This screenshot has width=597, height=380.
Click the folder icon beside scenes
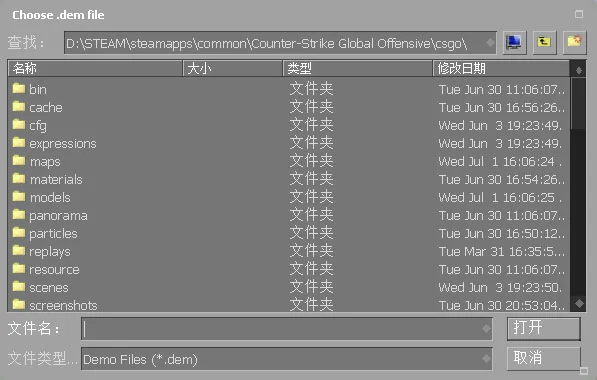pos(19,287)
